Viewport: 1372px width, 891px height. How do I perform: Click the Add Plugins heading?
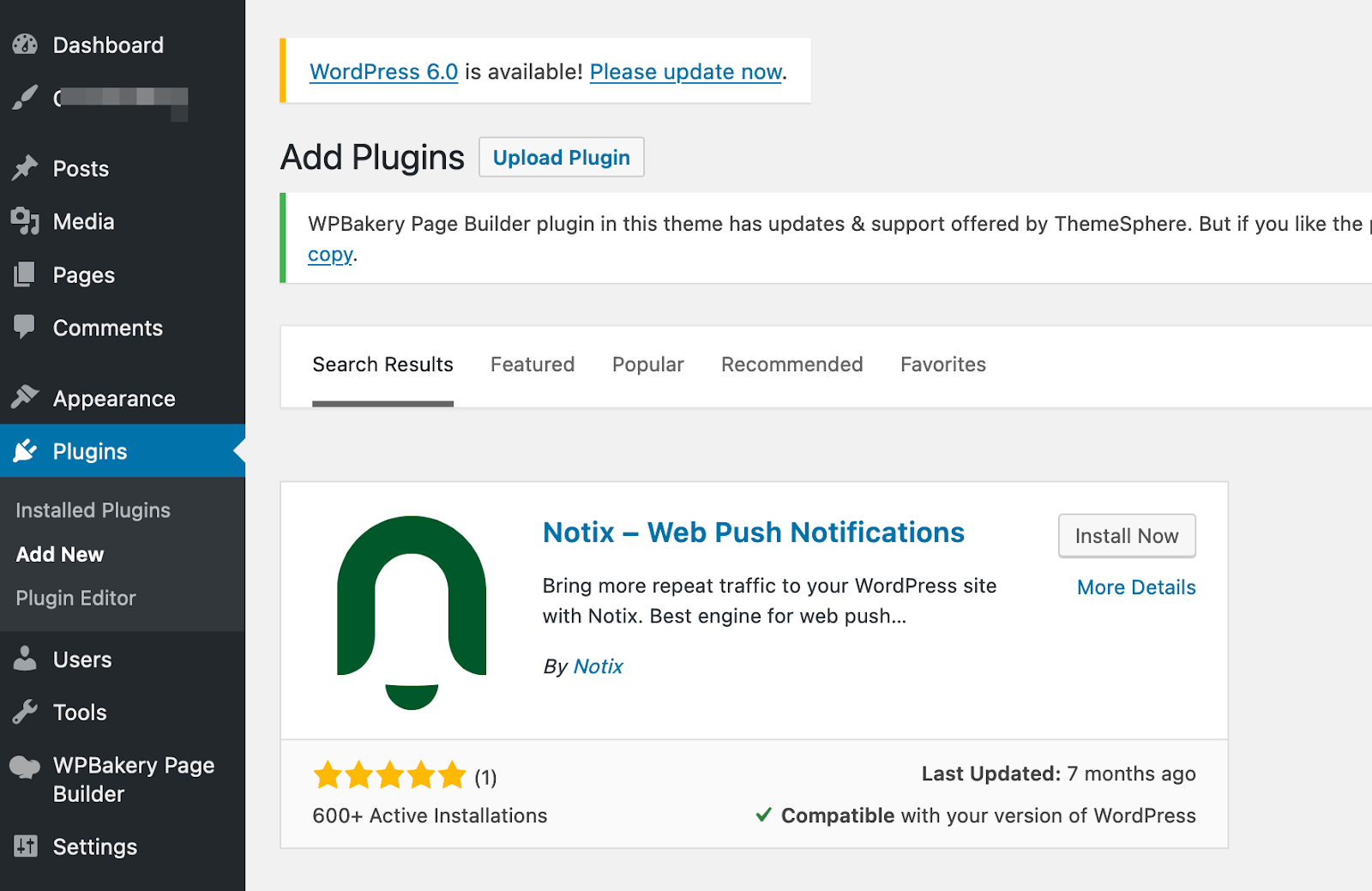coord(372,157)
